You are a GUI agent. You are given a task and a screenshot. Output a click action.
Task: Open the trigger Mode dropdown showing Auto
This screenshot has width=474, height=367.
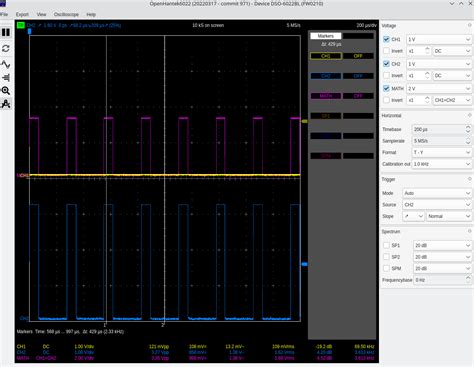[x=437, y=193]
